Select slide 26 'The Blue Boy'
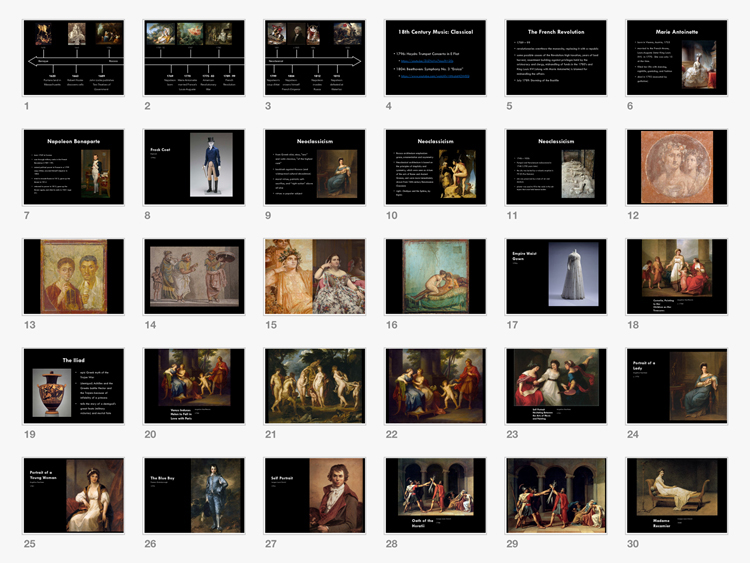Screen dimensions: 750x563 pyautogui.click(x=194, y=496)
